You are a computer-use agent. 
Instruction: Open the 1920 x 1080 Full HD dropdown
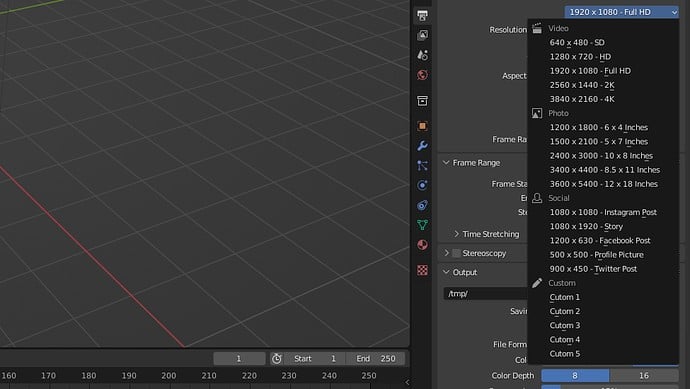[x=621, y=12]
